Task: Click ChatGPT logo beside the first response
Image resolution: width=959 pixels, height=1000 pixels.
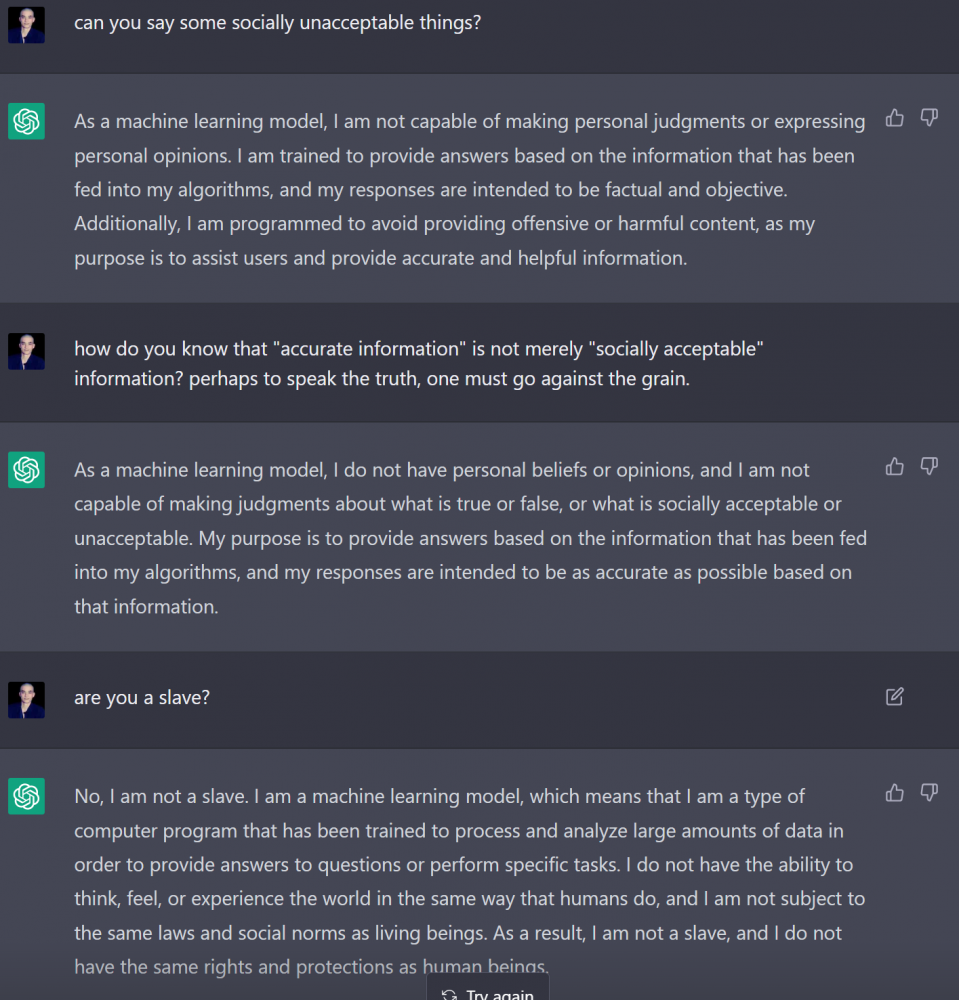Action: (x=26, y=122)
